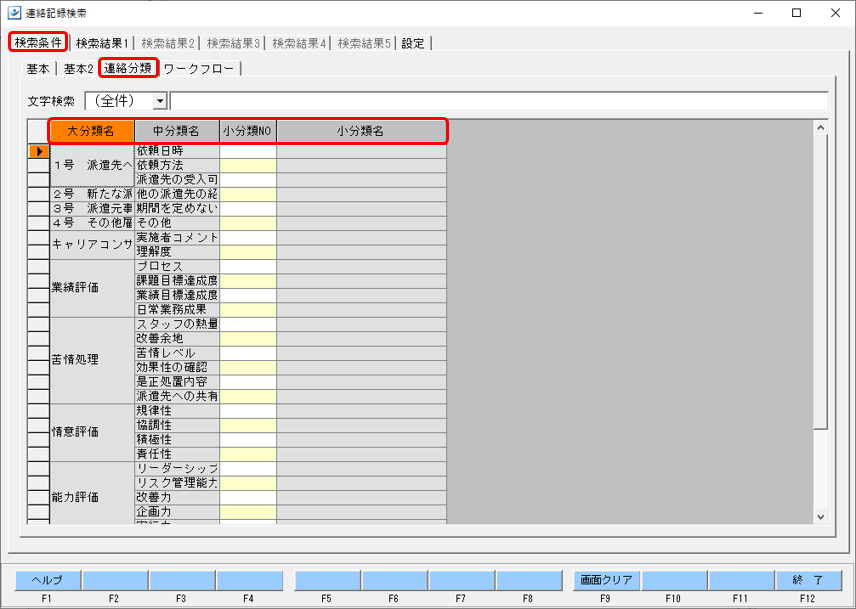856x609 pixels.
Task: Click the 苦情処理 major category cell
Action: pos(92,361)
